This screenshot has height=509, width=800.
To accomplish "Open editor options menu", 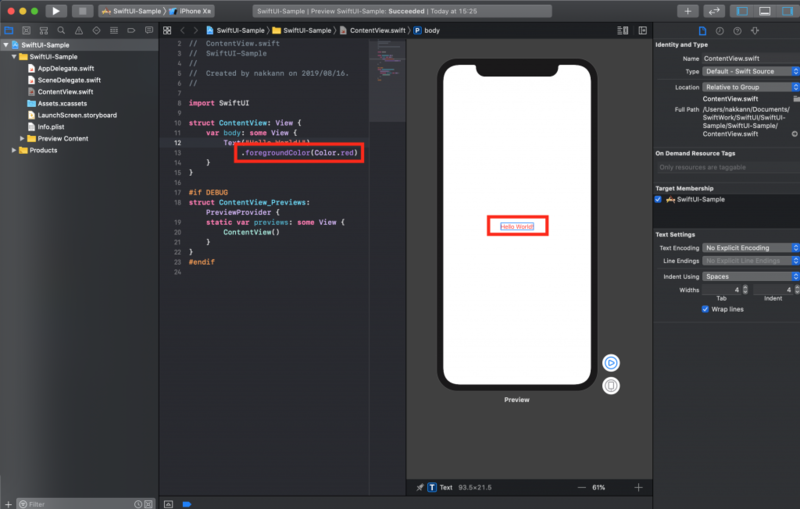I will [622, 31].
